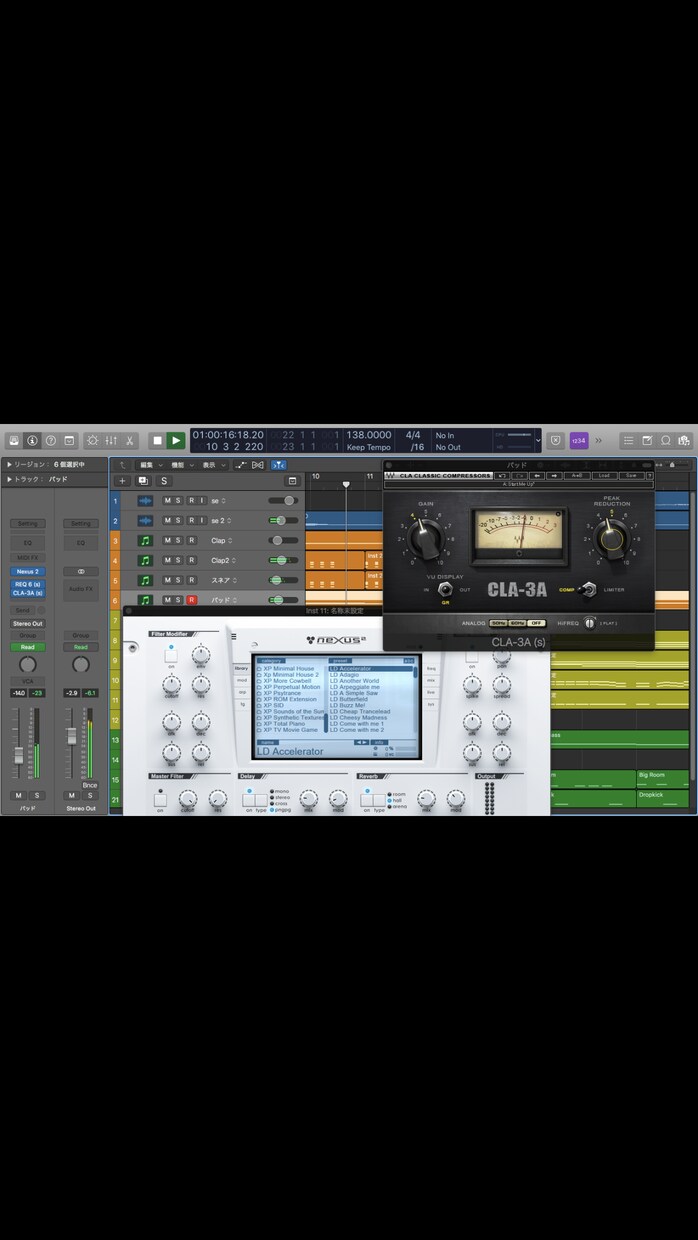Click CLA-3A Load button
The height and width of the screenshot is (1240, 698).
[605, 476]
